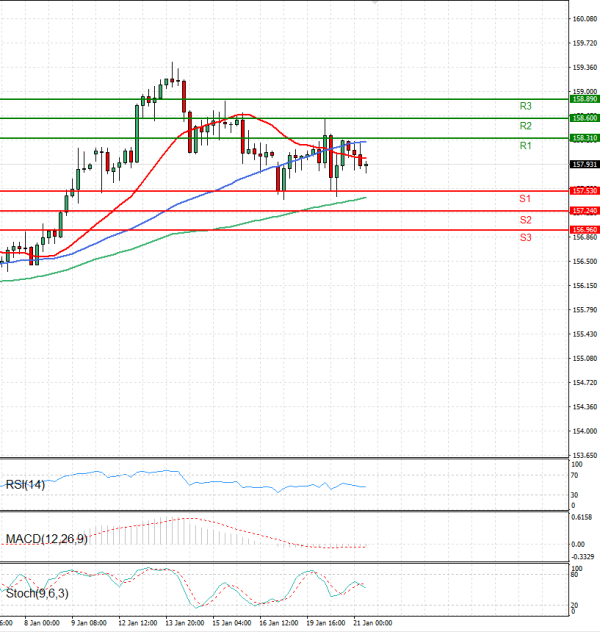The height and width of the screenshot is (632, 600).
Task: Click the 13 Jan 20:00 time axis label
Action: coord(184,621)
